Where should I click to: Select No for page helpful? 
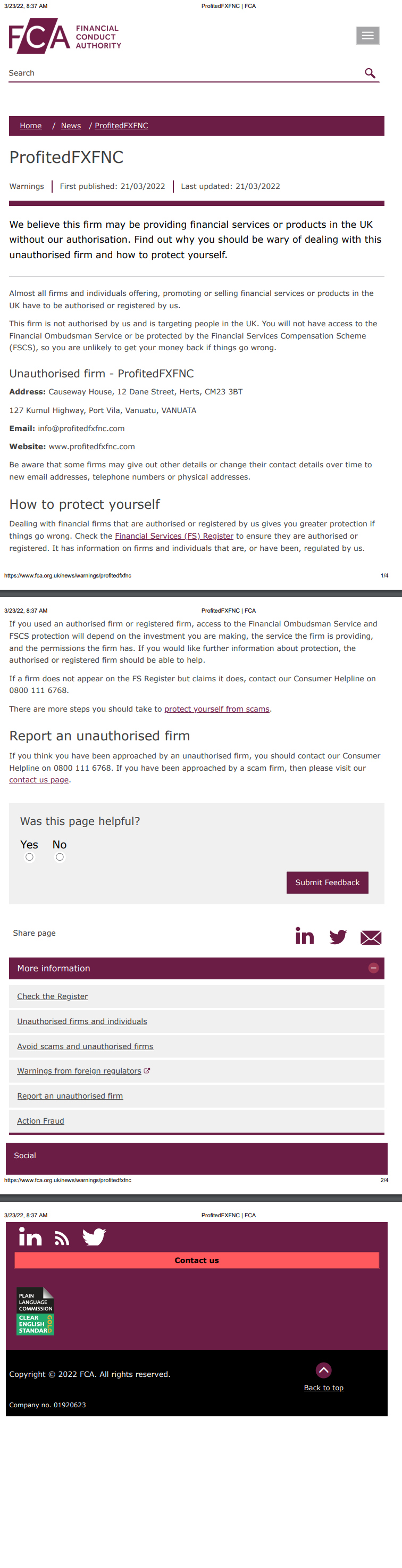pyautogui.click(x=60, y=857)
